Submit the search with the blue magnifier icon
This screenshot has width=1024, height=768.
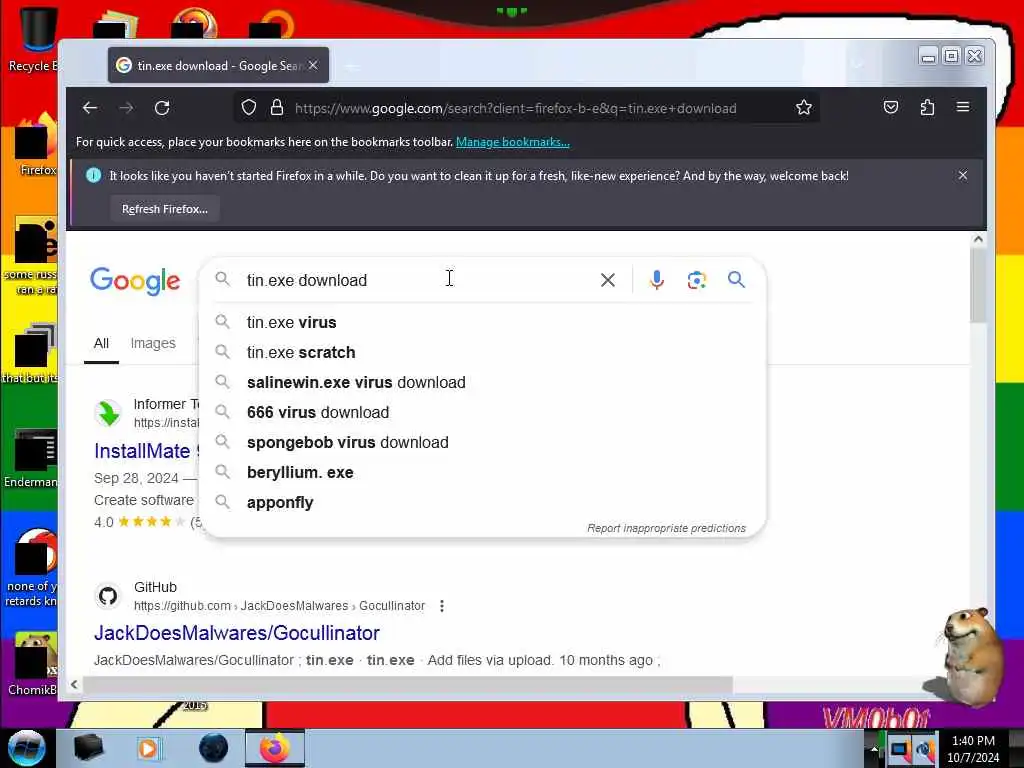click(x=736, y=280)
